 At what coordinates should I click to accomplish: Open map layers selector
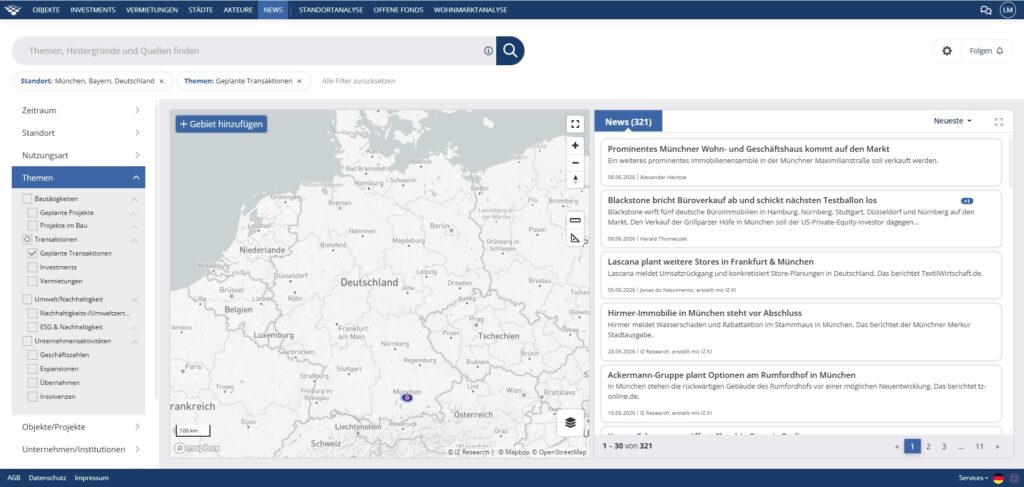pos(570,422)
